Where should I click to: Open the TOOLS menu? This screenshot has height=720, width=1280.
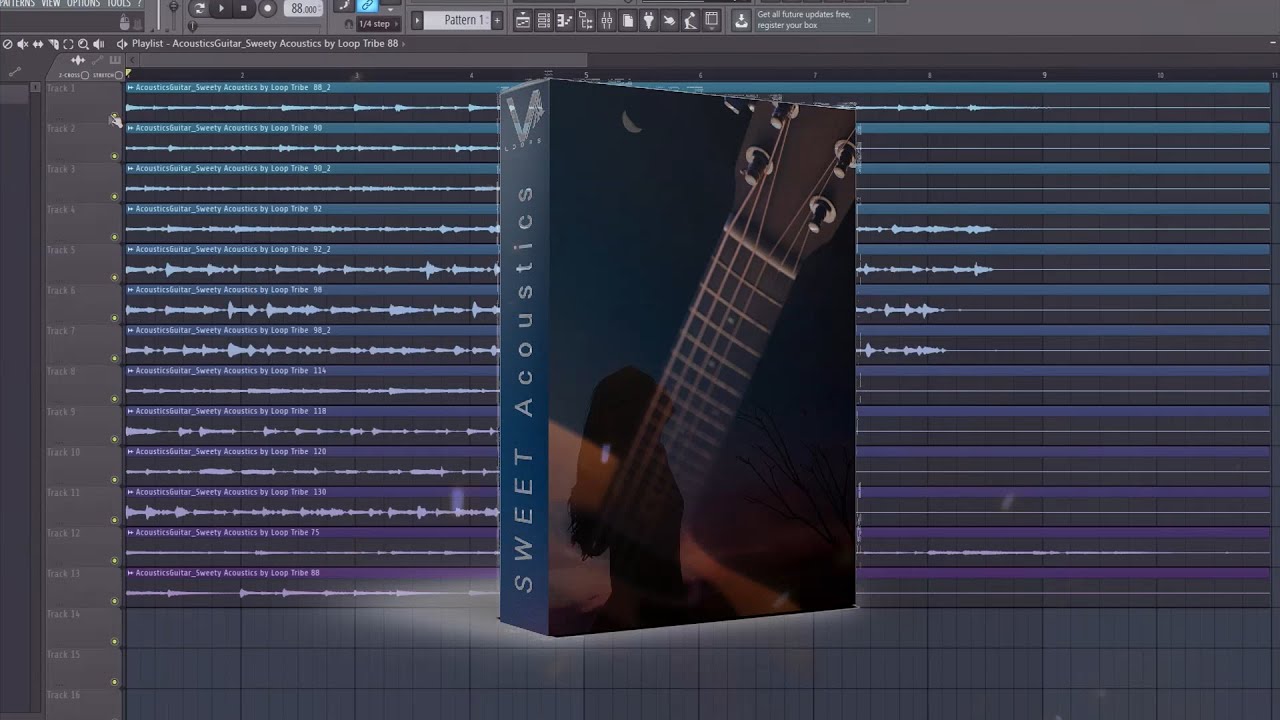click(x=119, y=4)
